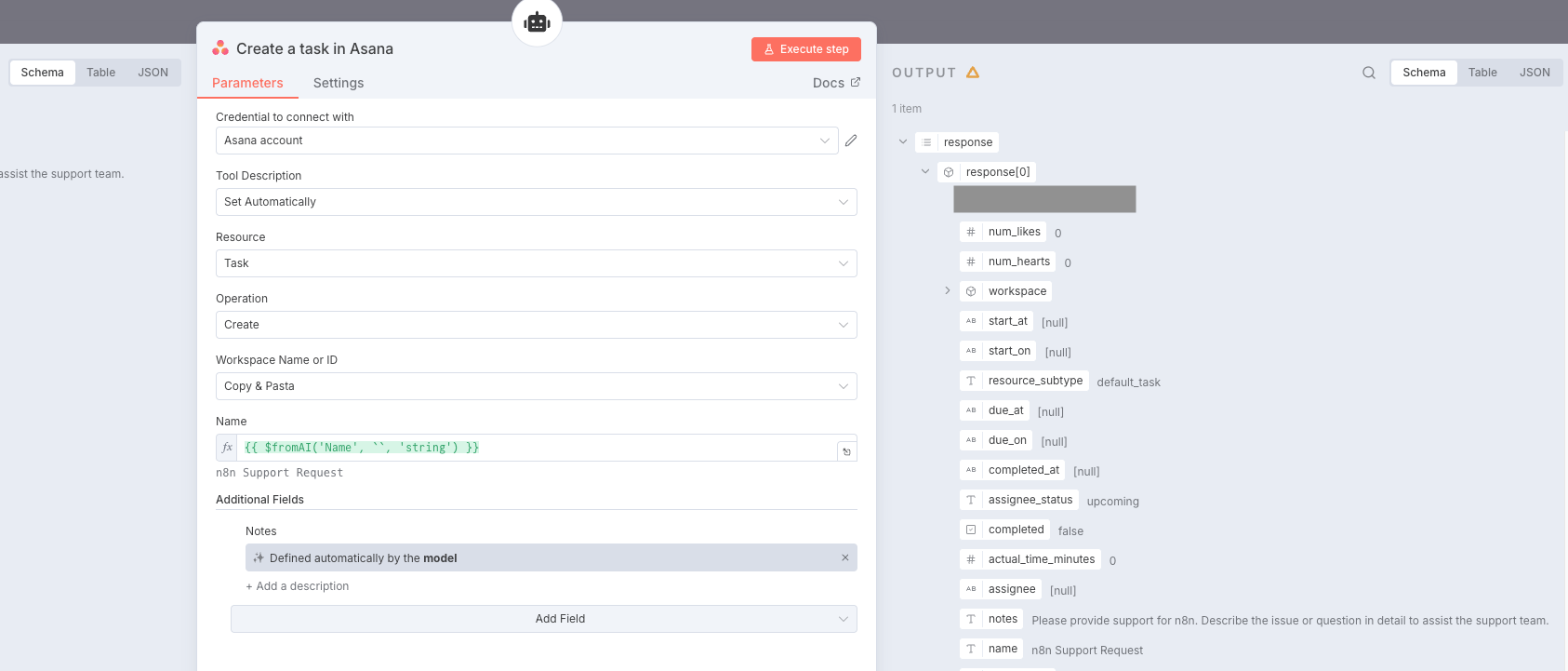1568x671 pixels.
Task: Click the robot icon above the node panel
Action: (538, 21)
